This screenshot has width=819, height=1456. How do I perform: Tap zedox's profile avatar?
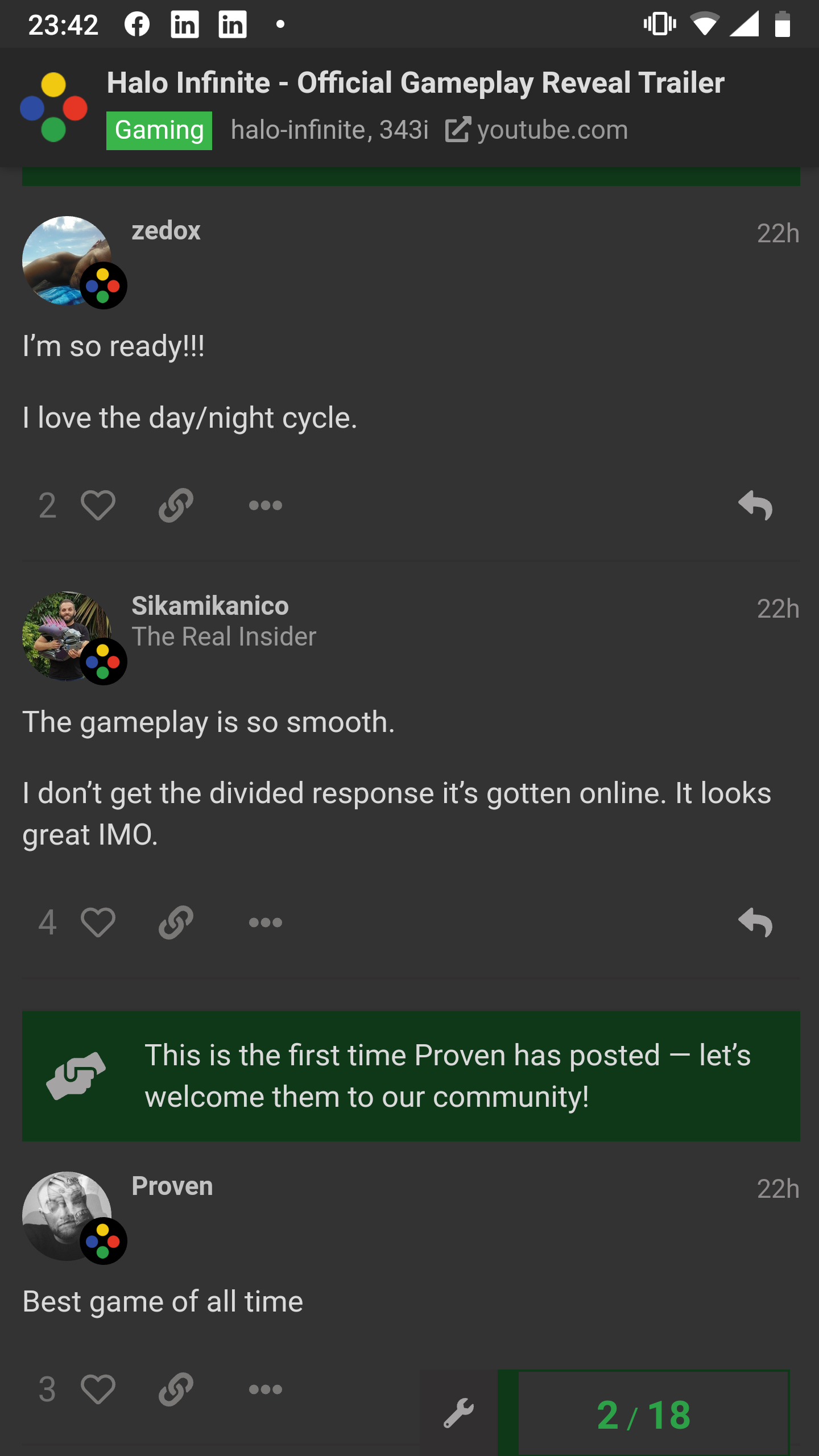click(67, 260)
